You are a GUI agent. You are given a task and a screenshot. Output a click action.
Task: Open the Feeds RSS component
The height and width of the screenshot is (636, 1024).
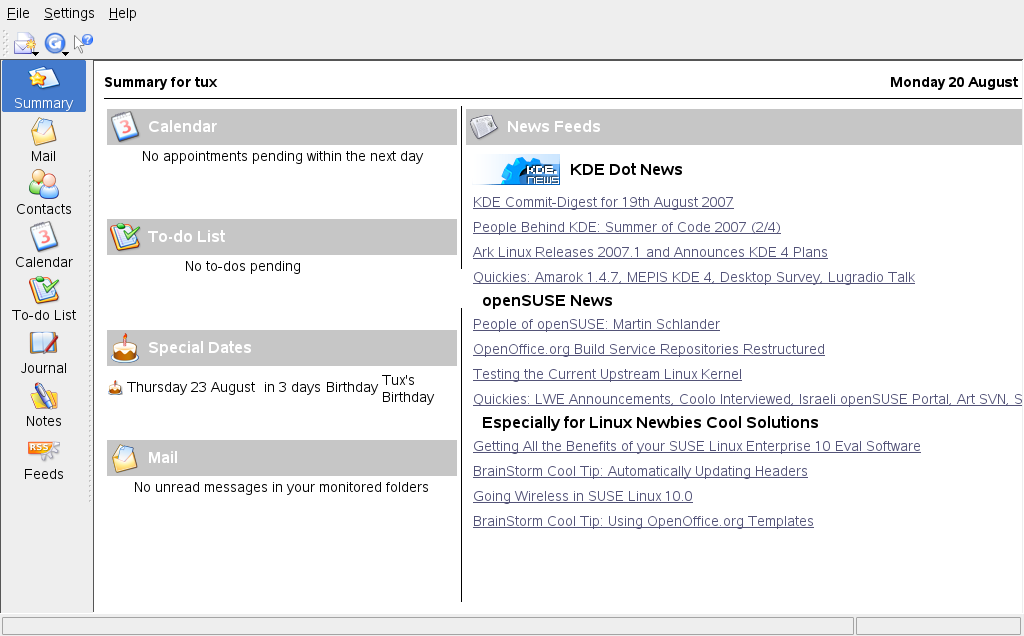pos(43,459)
